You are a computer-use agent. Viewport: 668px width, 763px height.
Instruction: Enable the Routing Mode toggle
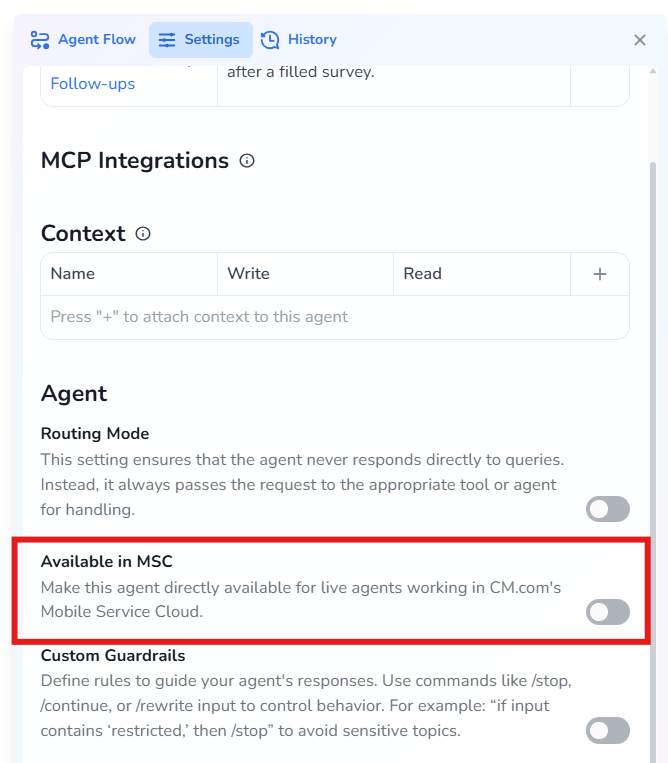(608, 509)
